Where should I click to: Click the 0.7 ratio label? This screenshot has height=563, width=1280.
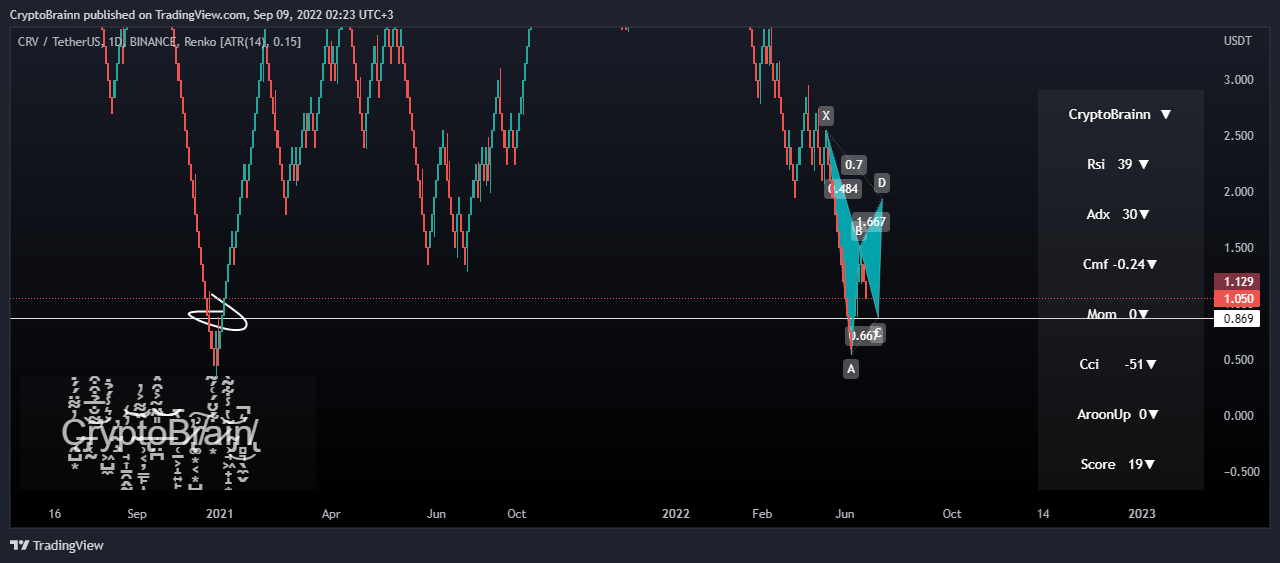coord(854,165)
